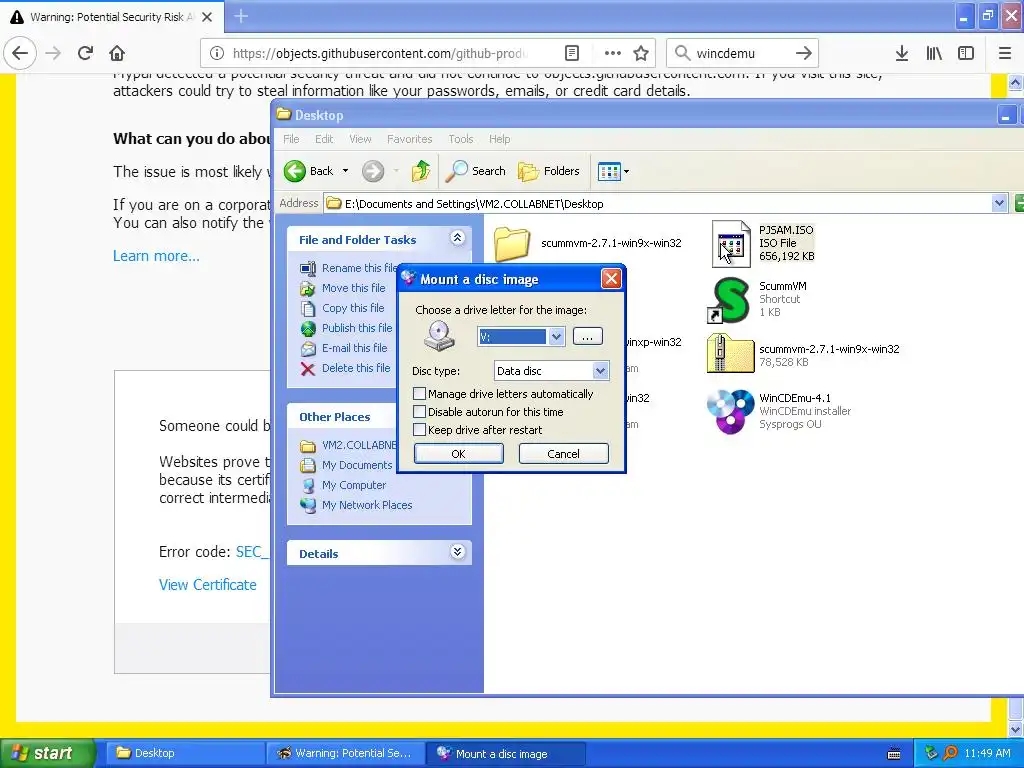The height and width of the screenshot is (768, 1024).
Task: Select WinCDEmu-4.1 installer icon
Action: [730, 411]
